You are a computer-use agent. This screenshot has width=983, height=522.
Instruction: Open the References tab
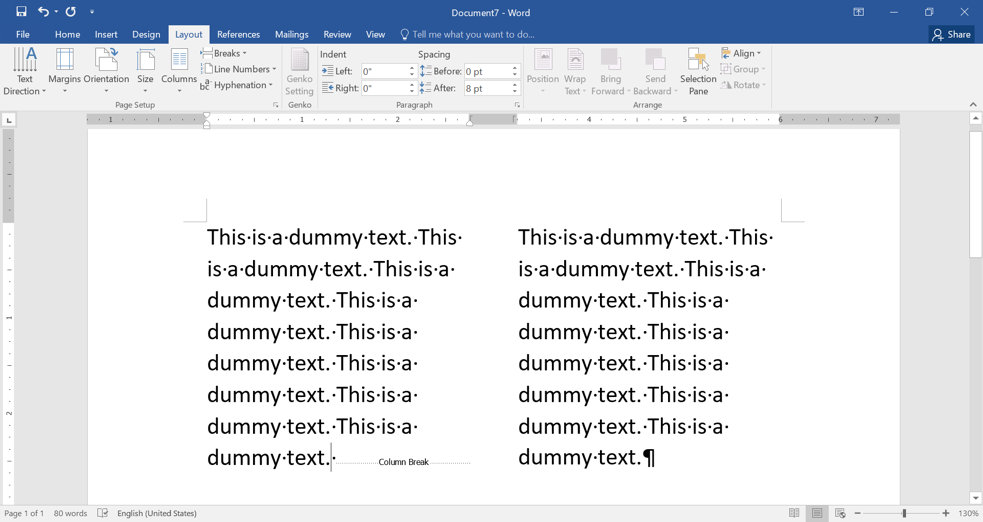pos(238,34)
